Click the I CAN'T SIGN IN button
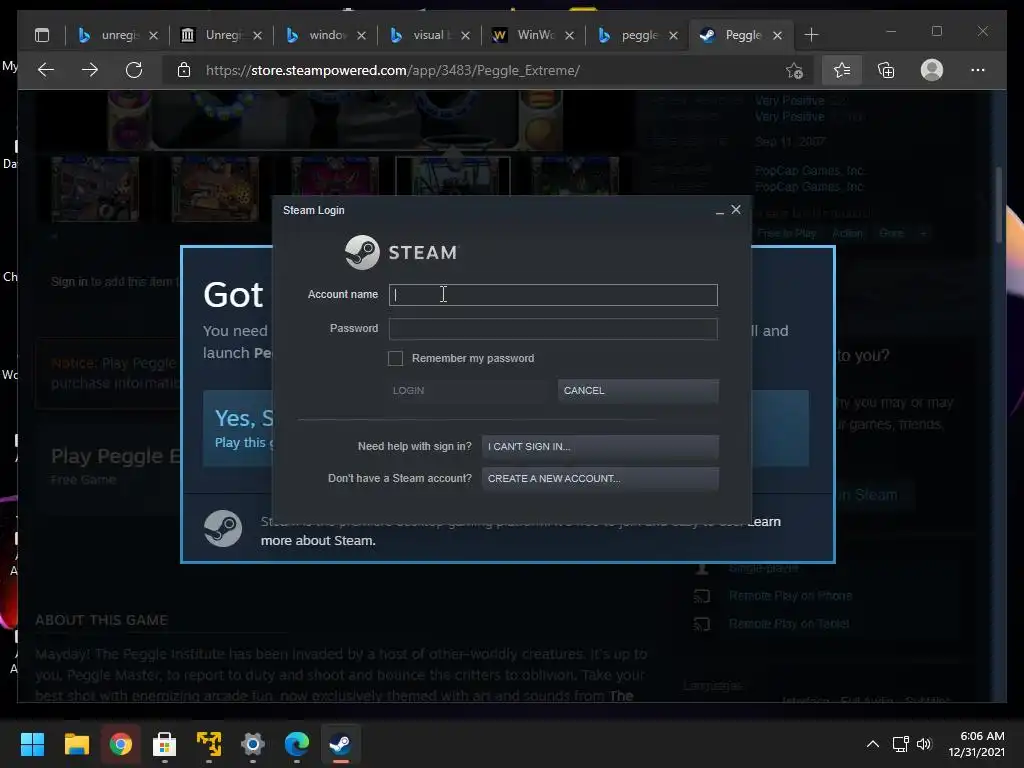Screen dimensions: 1024x768 pyautogui.click(x=600, y=447)
